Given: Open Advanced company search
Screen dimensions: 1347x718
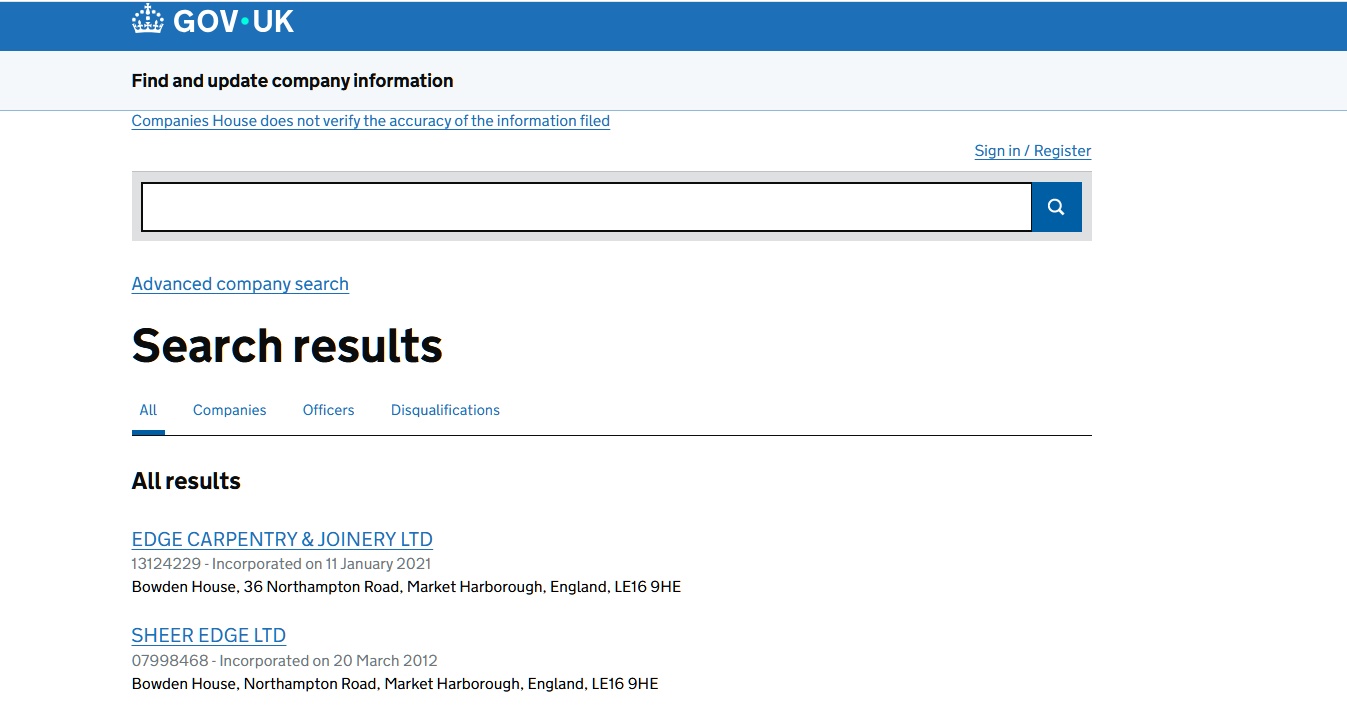Looking at the screenshot, I should coord(240,284).
